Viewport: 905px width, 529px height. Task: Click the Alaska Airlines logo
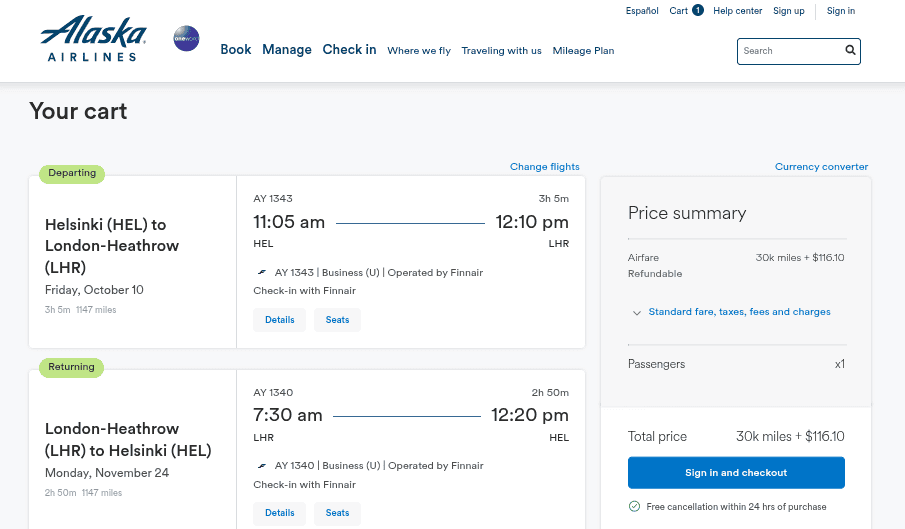tap(94, 39)
